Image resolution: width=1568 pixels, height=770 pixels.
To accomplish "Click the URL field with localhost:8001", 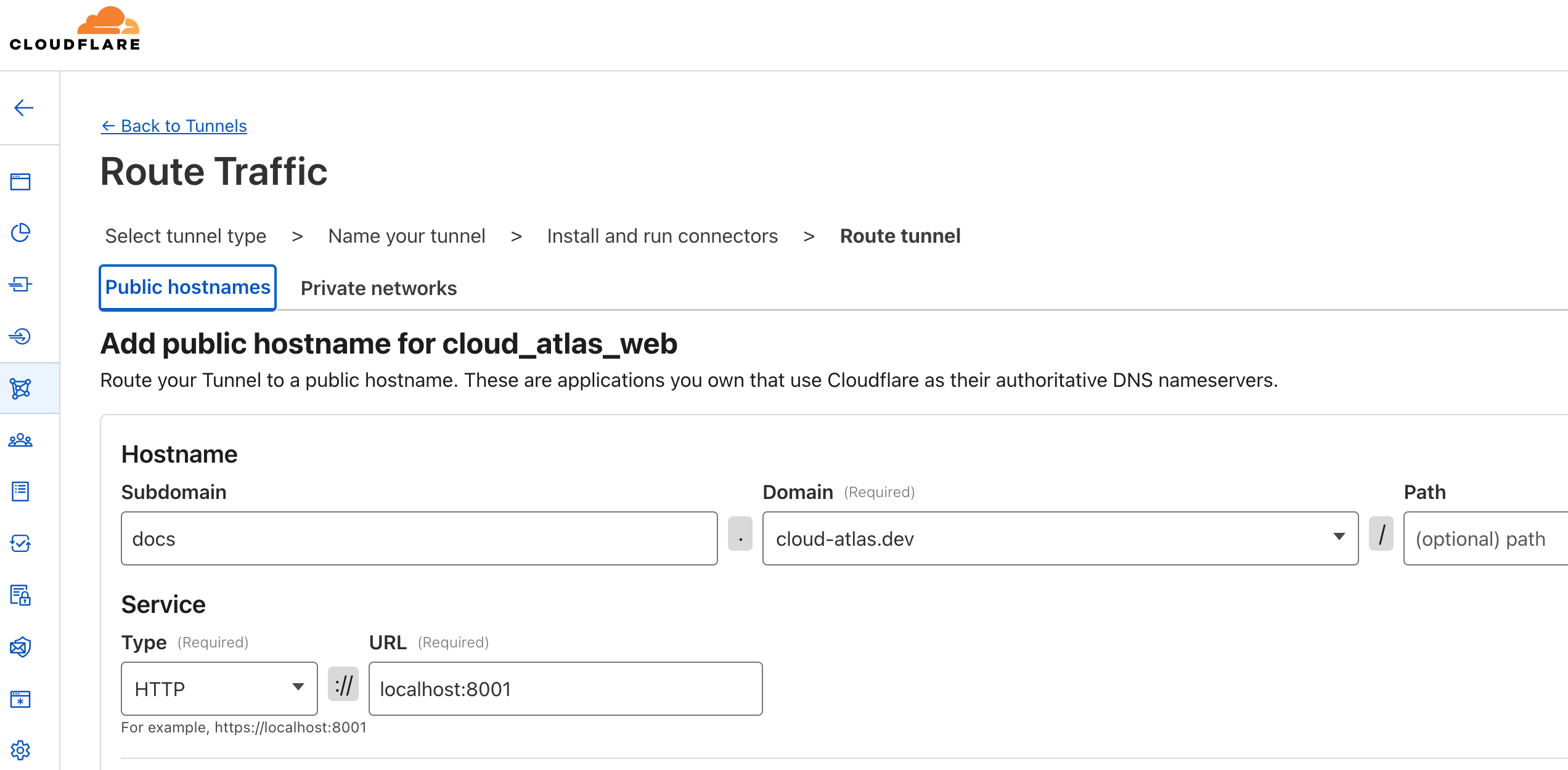I will (x=565, y=689).
